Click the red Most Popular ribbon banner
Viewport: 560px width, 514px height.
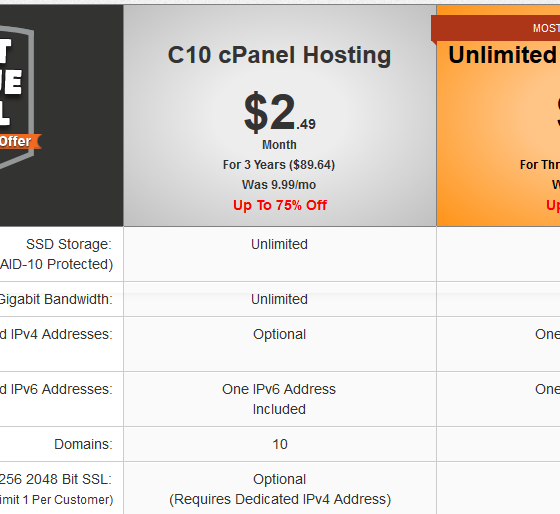point(496,28)
